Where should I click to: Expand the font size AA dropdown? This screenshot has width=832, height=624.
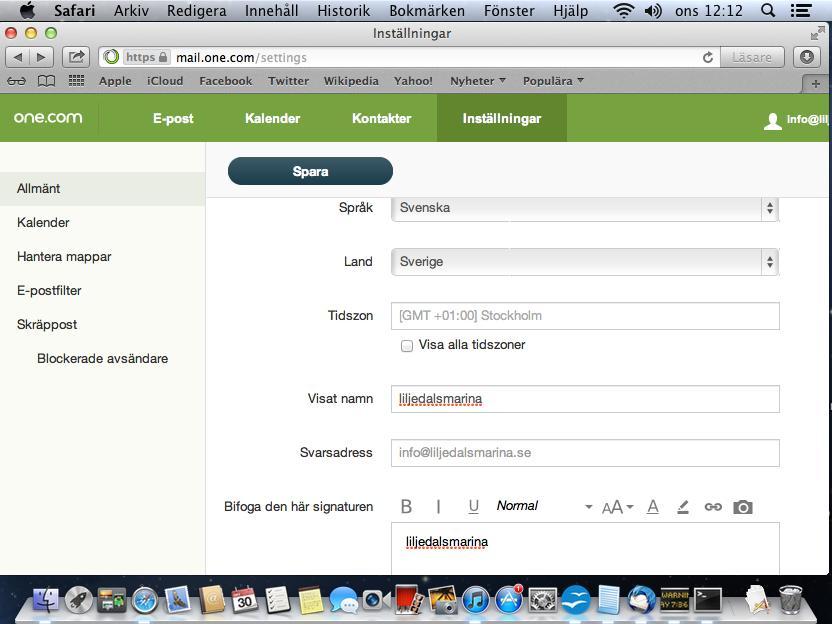pos(617,507)
